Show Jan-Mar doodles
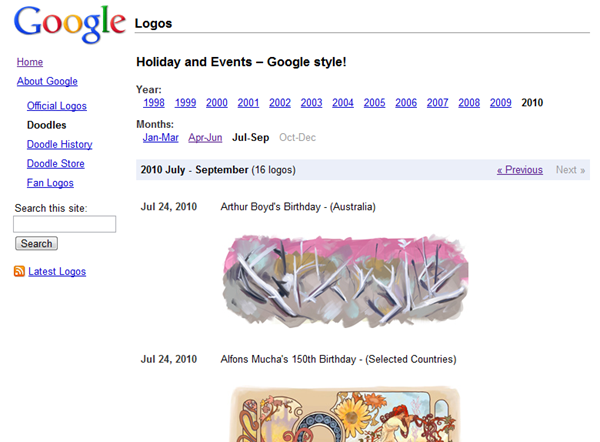The width and height of the screenshot is (600, 442). point(161,137)
